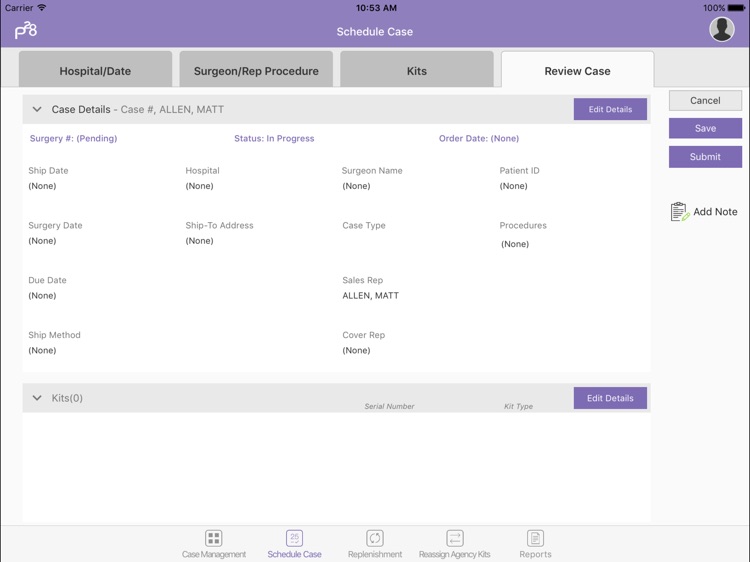Collapse the Kits(0) section chevron
Image resolution: width=750 pixels, height=562 pixels.
tap(37, 398)
